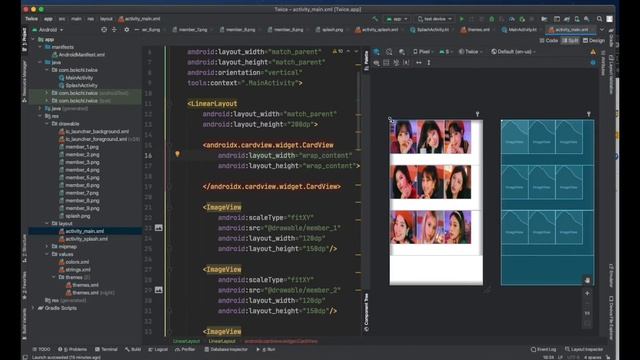Open the Problems tool window
The width and height of the screenshot is (640, 360).
point(73,349)
